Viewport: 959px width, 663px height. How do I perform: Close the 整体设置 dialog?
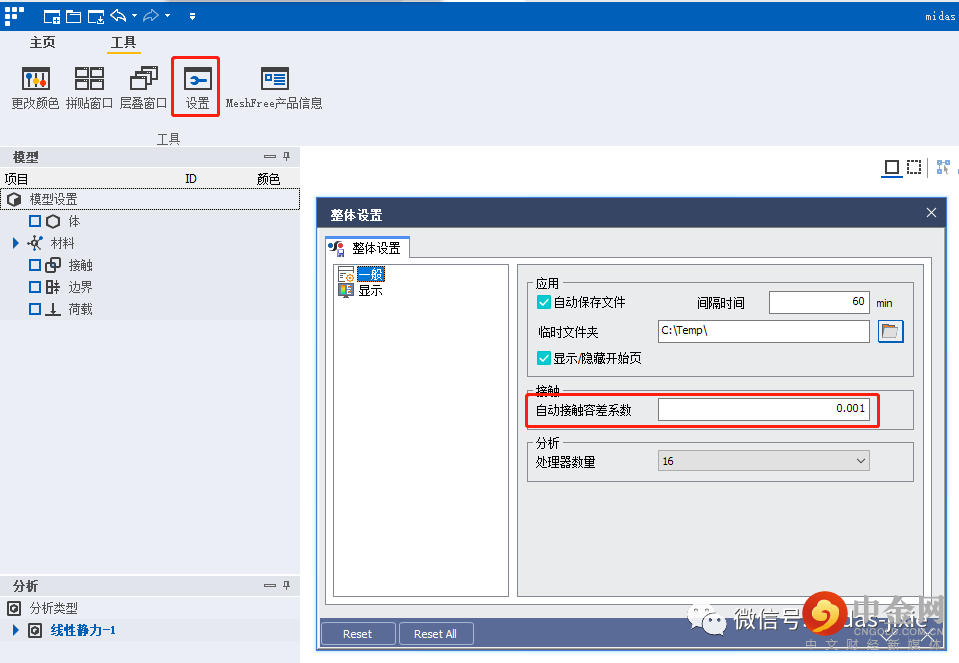[931, 212]
